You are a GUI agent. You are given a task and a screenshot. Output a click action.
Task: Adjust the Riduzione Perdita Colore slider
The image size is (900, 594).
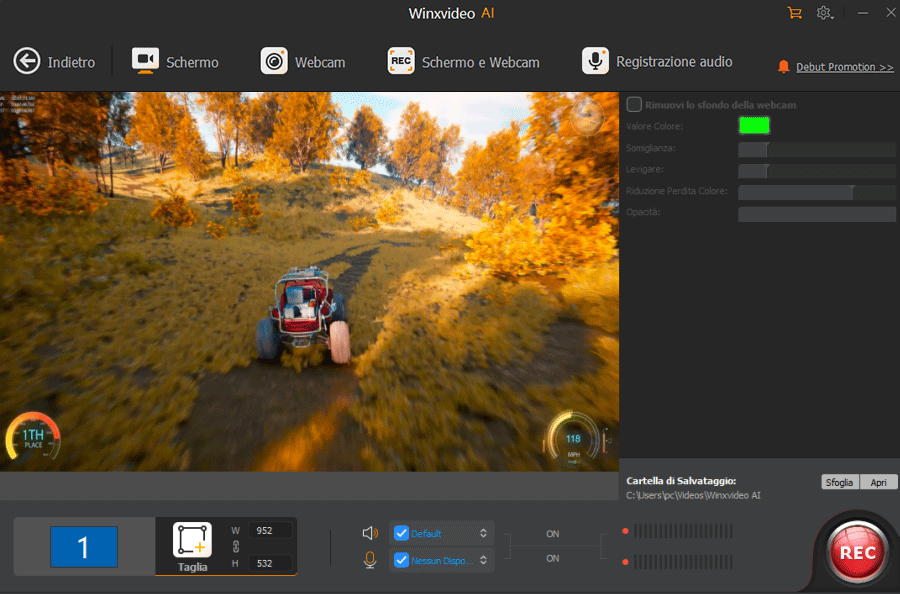point(817,192)
